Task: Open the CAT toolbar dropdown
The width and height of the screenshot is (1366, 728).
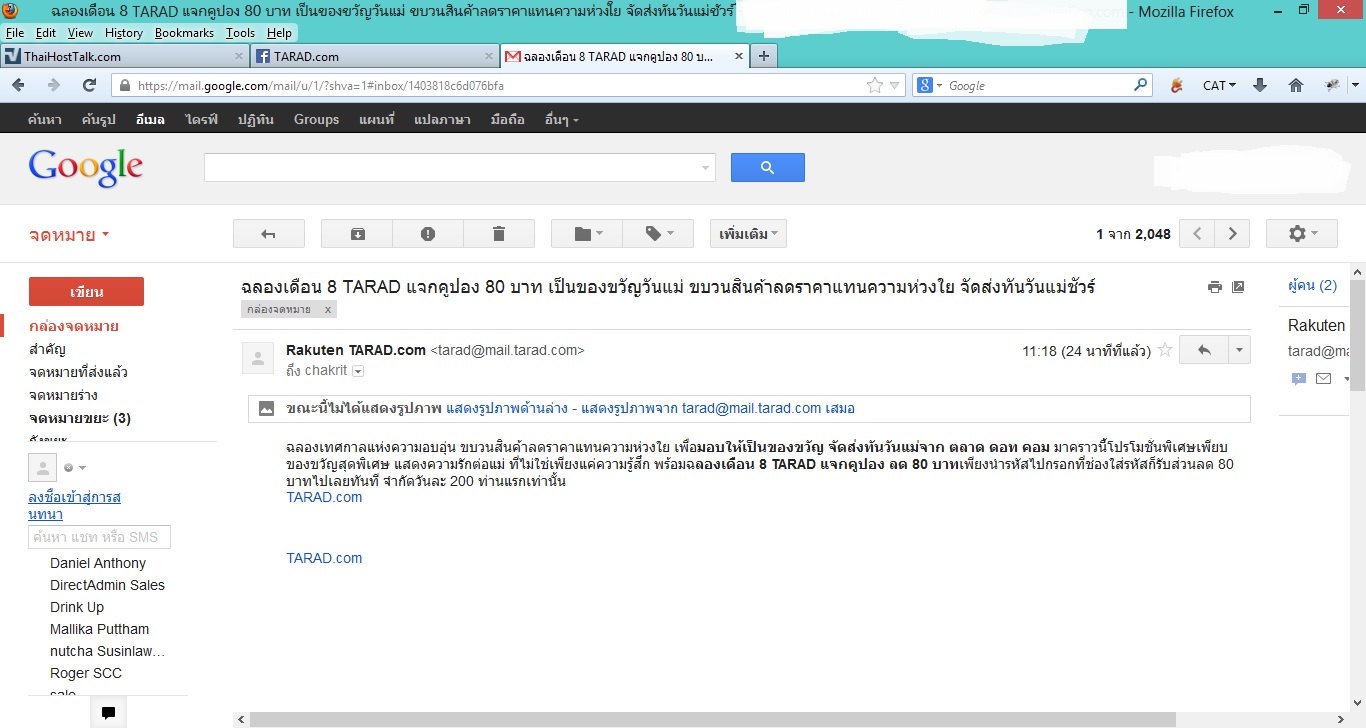Action: pyautogui.click(x=1219, y=85)
